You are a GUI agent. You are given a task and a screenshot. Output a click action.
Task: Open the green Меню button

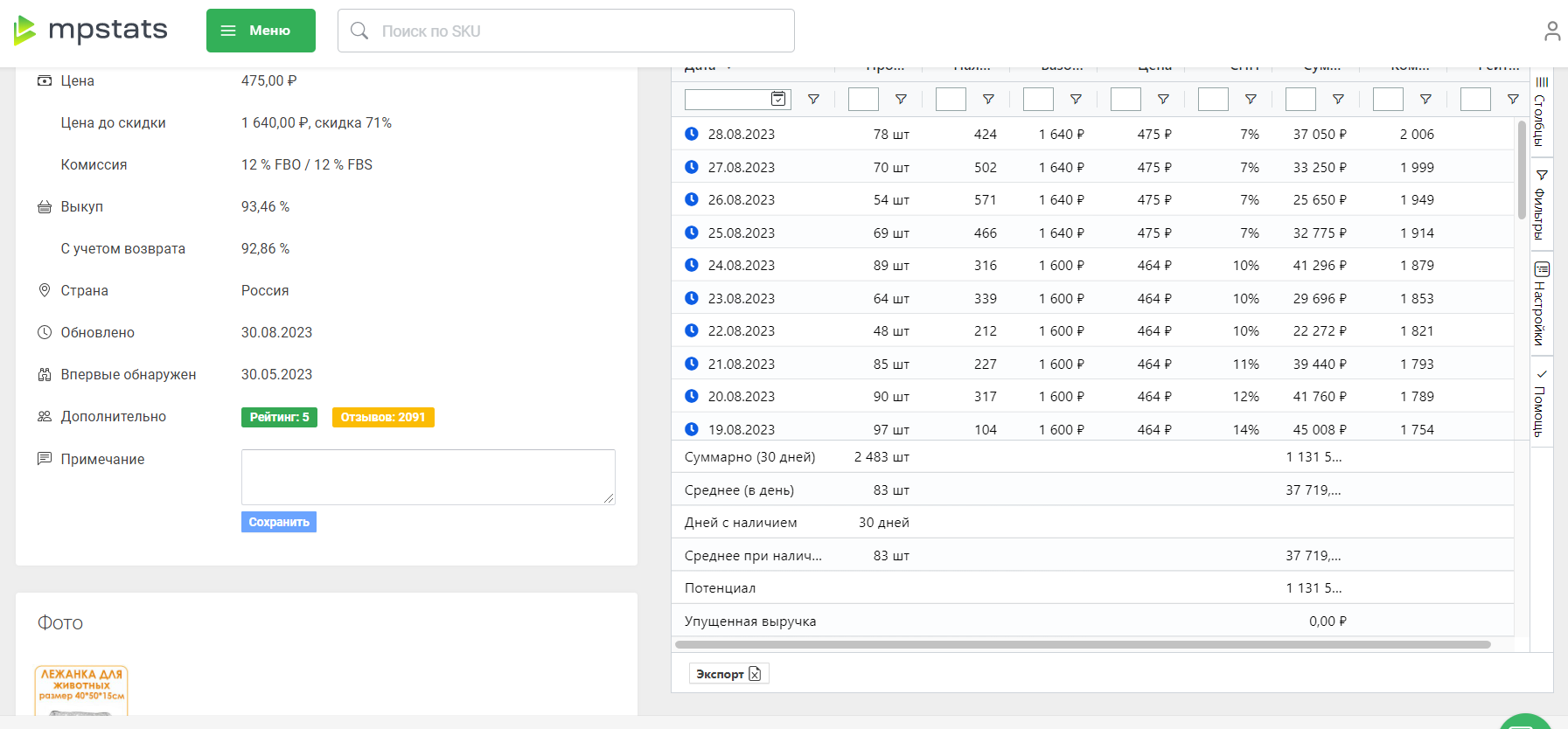(x=261, y=31)
